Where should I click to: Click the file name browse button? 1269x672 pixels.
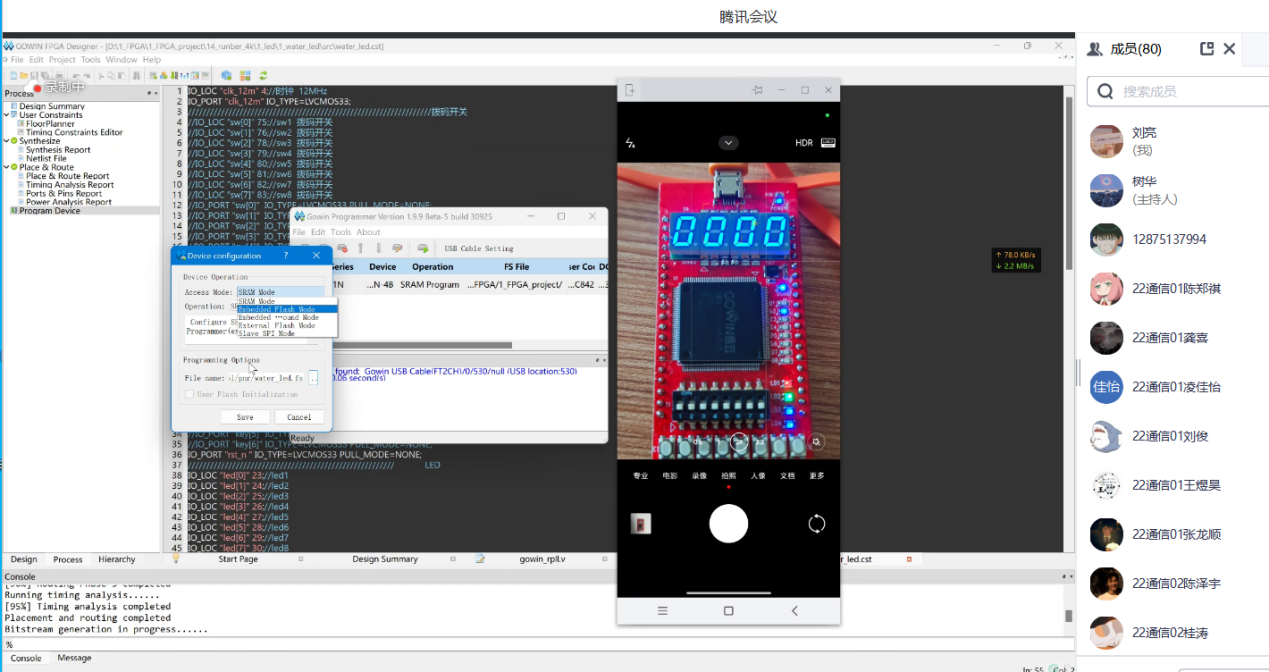click(x=313, y=378)
